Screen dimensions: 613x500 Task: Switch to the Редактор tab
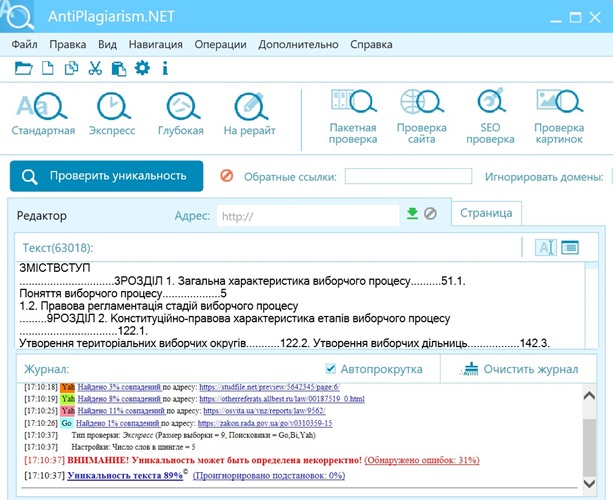point(41,216)
